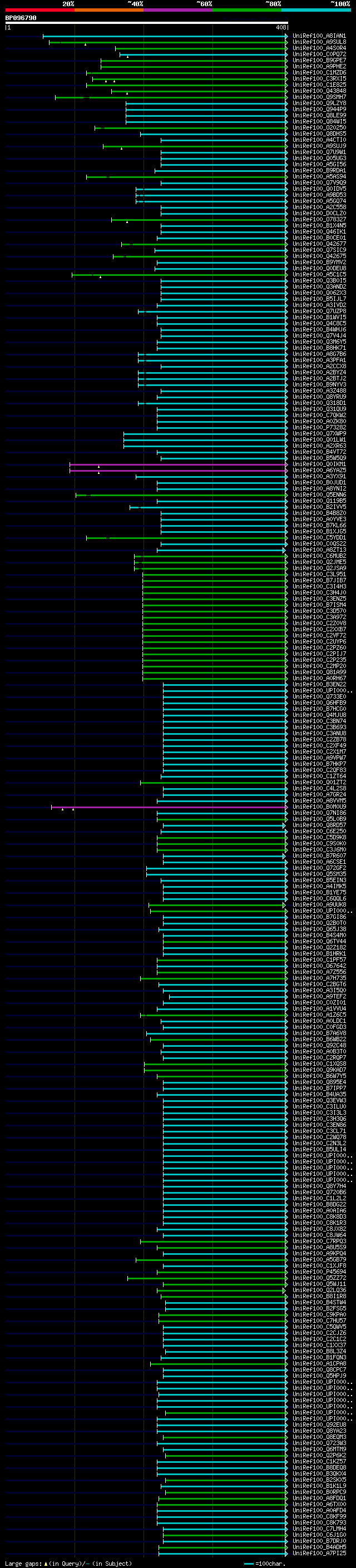Select the UniRef100_A8ZT13 label
This screenshot has height=1568, width=356.
tap(319, 550)
